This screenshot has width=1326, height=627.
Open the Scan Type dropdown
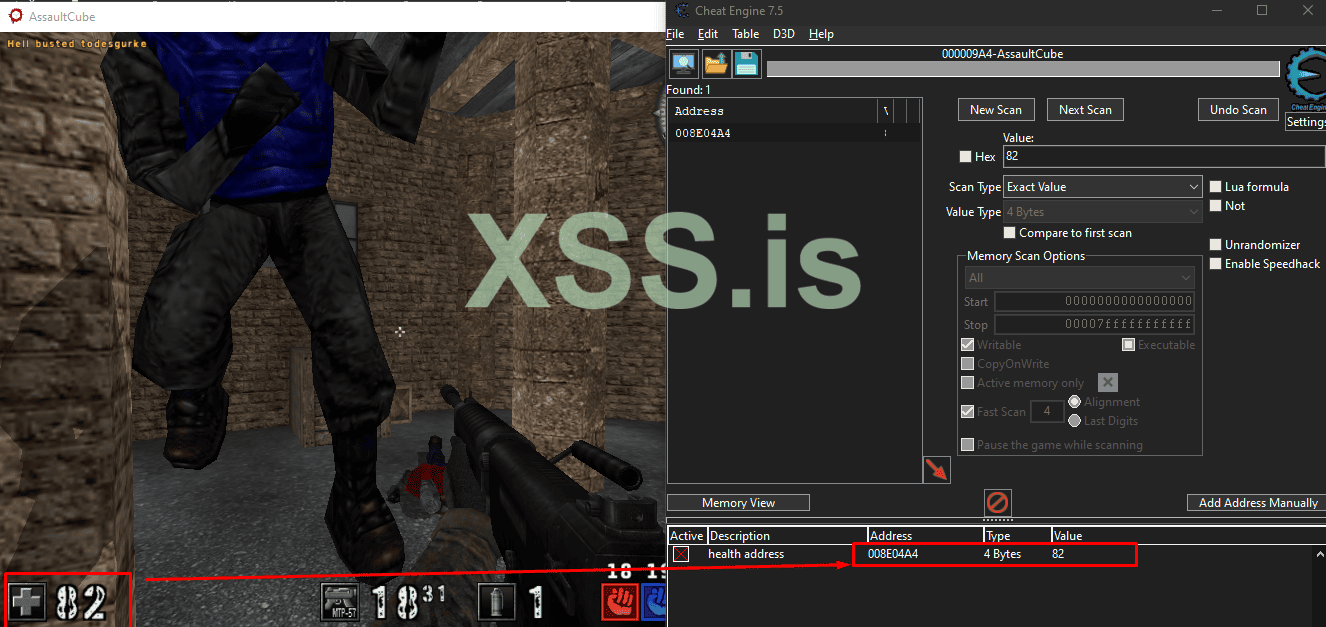1102,187
